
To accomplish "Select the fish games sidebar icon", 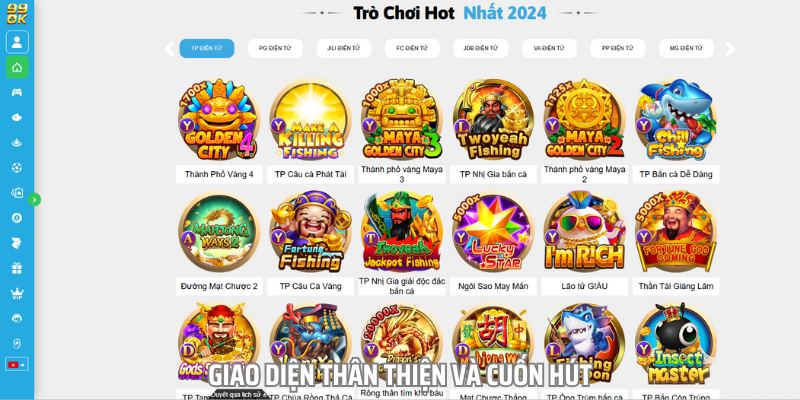I will click(17, 117).
